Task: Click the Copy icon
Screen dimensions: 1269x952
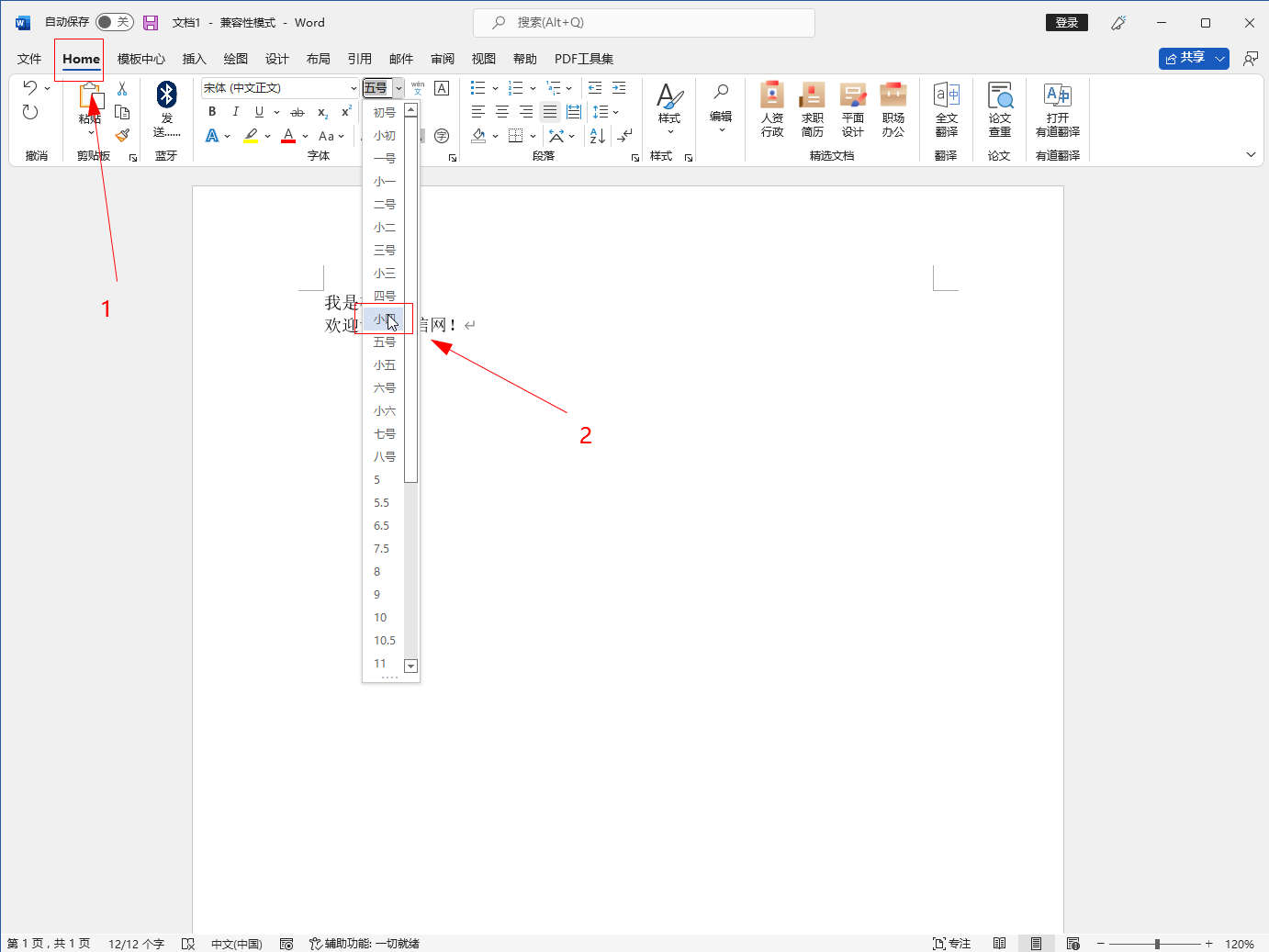Action: point(122,112)
